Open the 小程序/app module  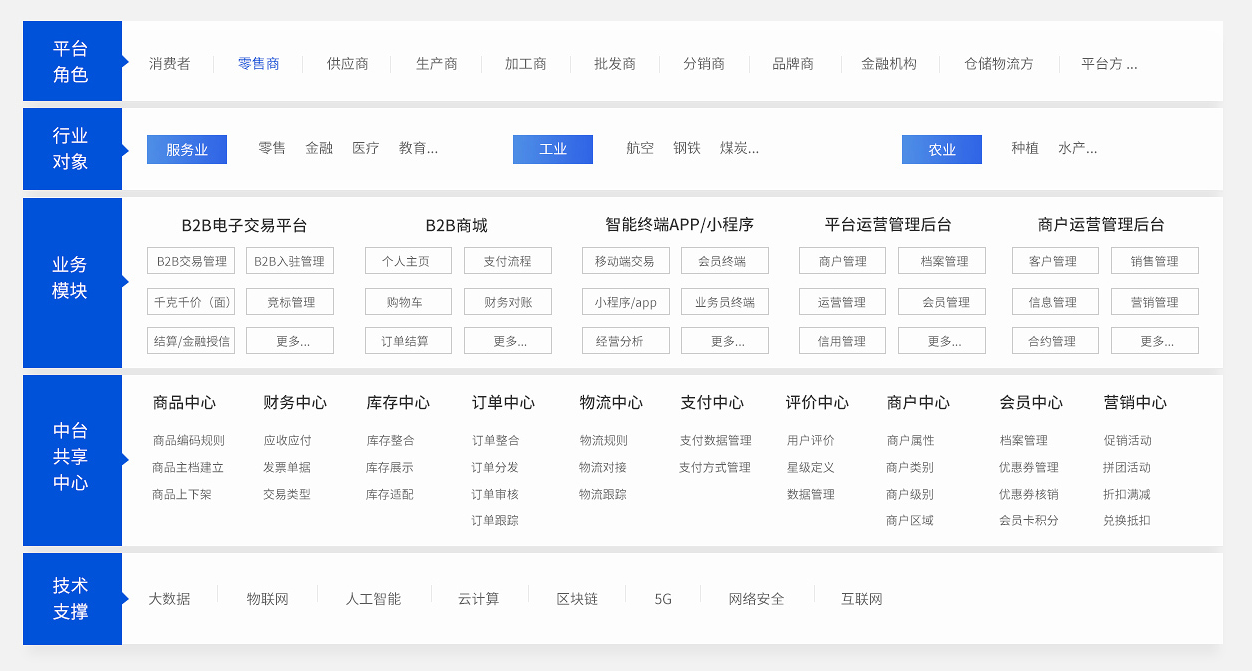tap(626, 302)
